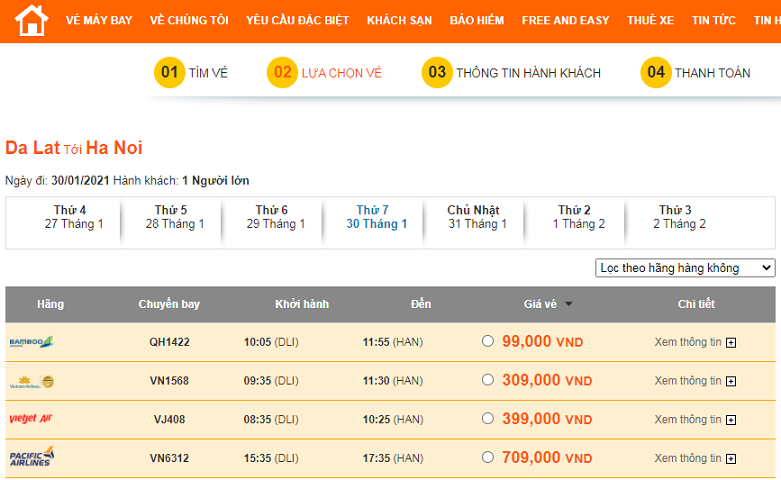The image size is (781, 480).
Task: Click the 99,000 VND price text
Action: [542, 342]
